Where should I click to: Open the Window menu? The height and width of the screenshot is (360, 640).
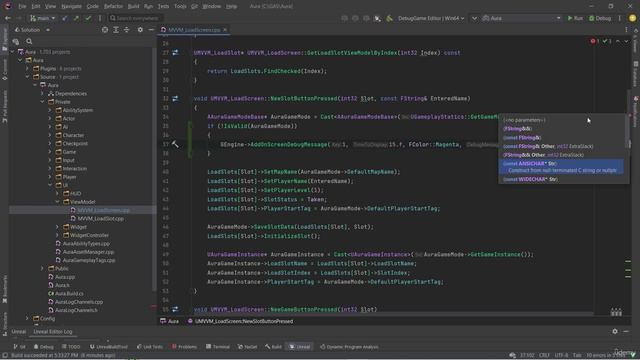point(211,6)
